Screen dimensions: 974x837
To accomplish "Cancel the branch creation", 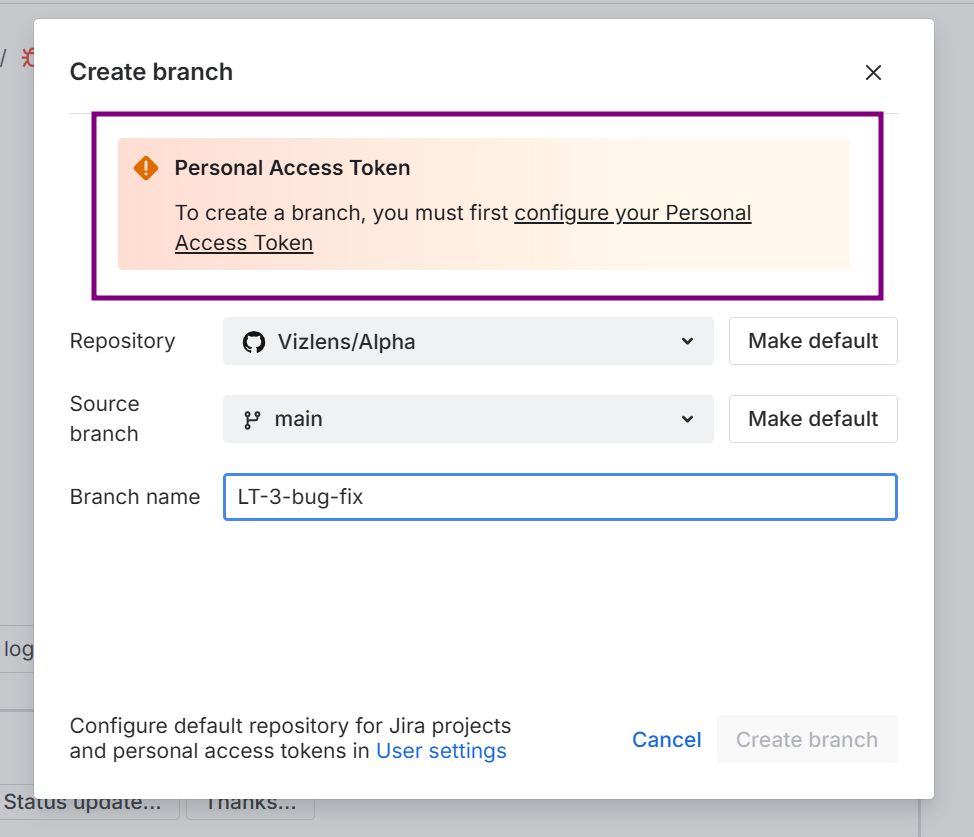I will (x=666, y=740).
